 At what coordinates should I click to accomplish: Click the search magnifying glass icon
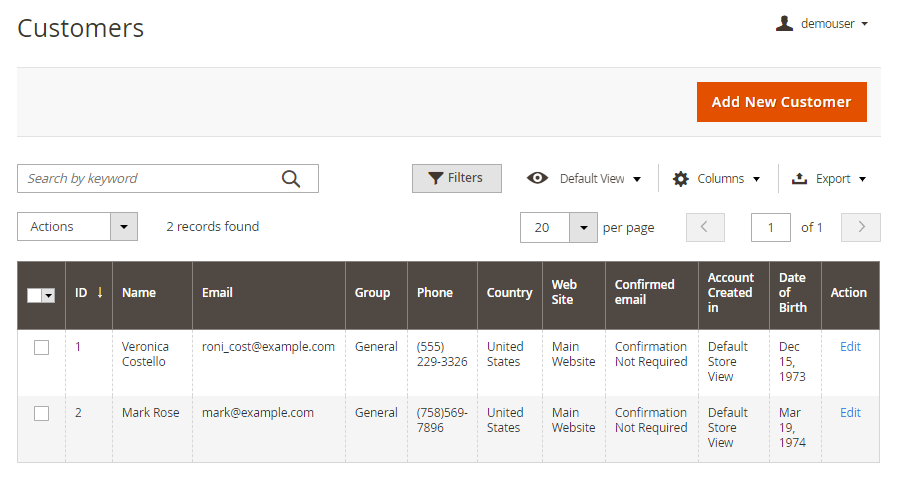click(291, 179)
